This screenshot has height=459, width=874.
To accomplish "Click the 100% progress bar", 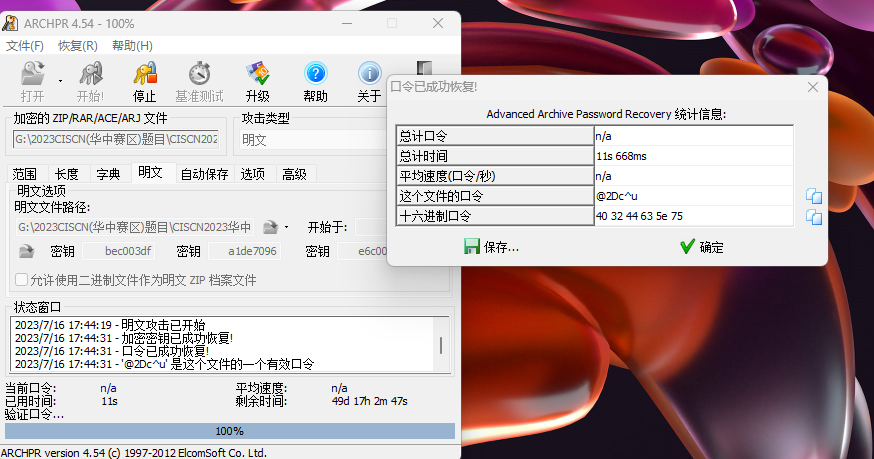I will pos(230,431).
